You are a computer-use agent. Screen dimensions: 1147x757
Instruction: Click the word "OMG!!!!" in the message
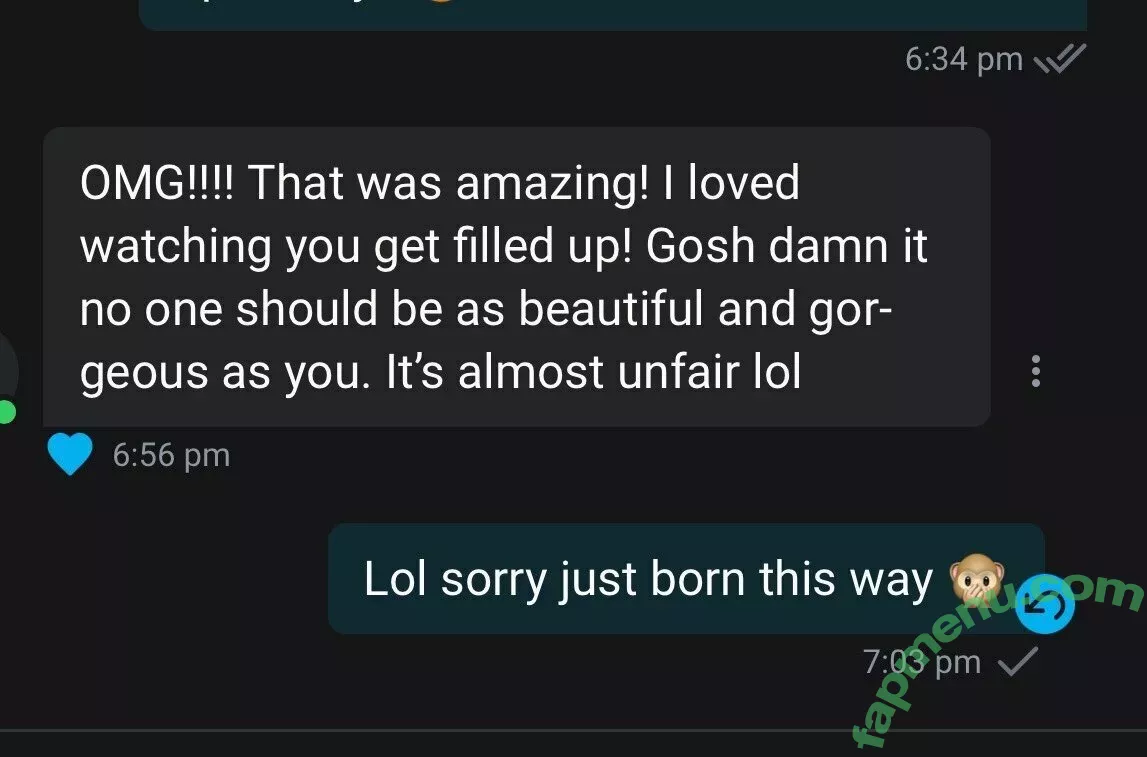point(157,183)
